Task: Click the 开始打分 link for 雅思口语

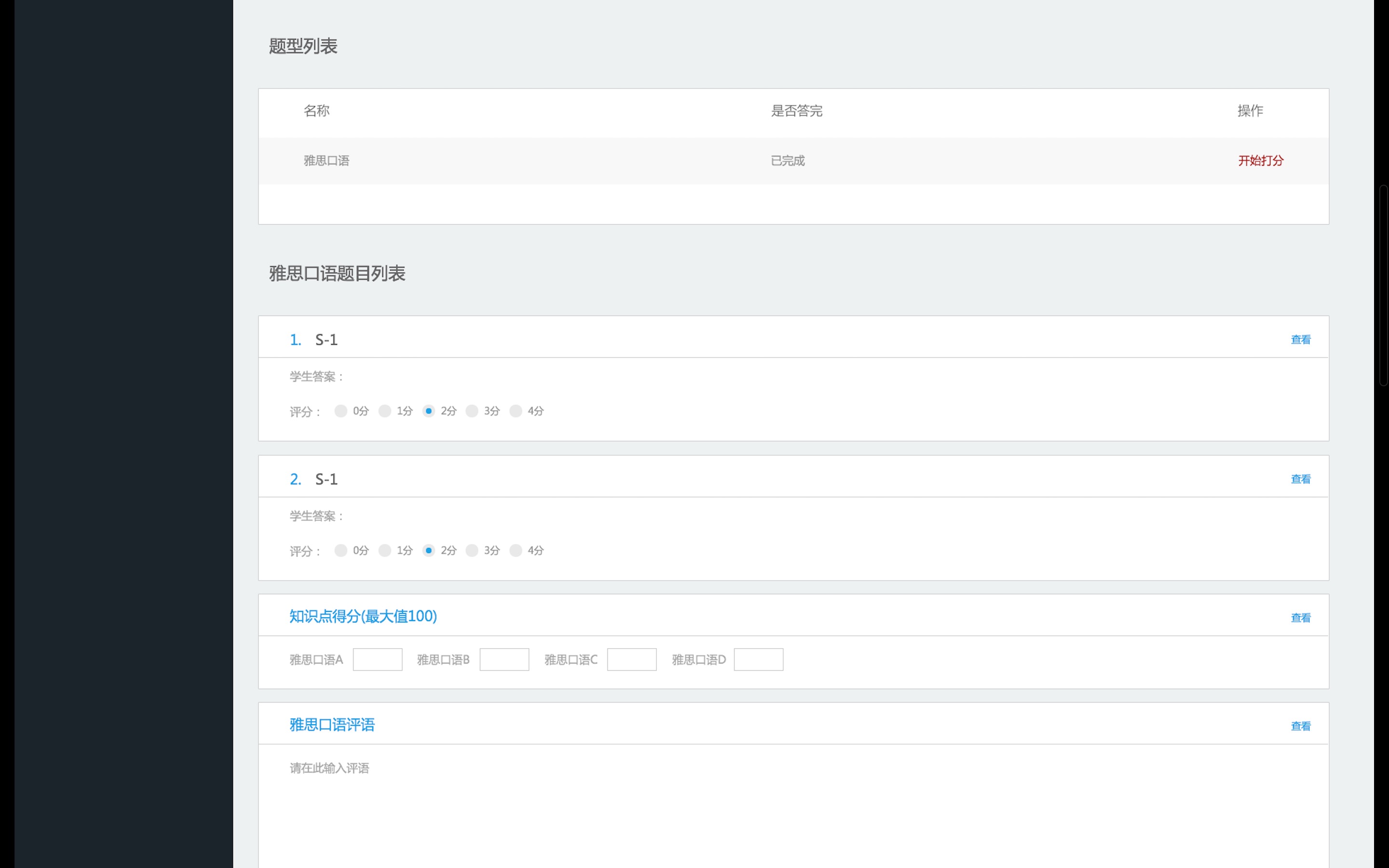Action: pos(1260,161)
